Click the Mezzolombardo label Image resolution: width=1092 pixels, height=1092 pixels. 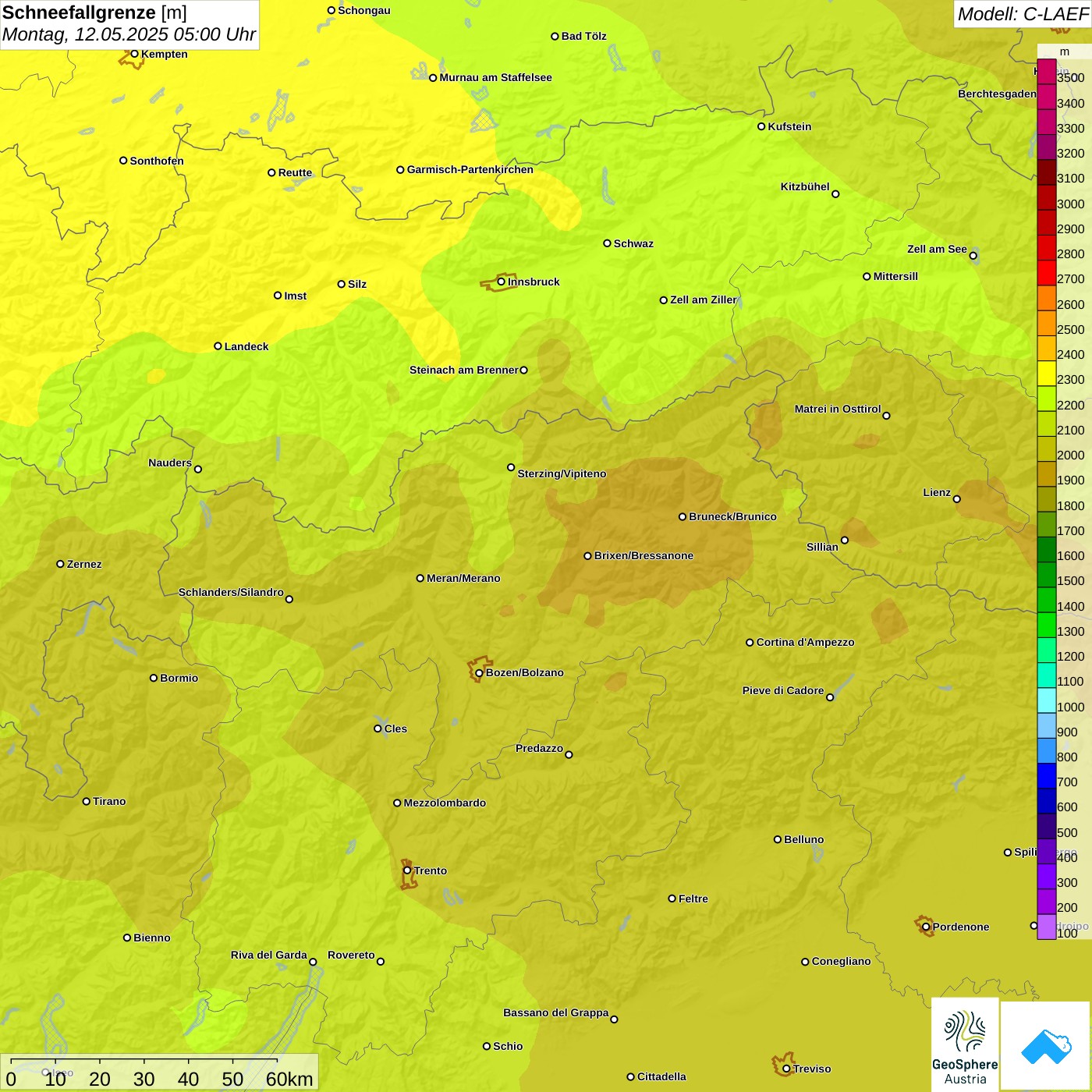pos(445,803)
